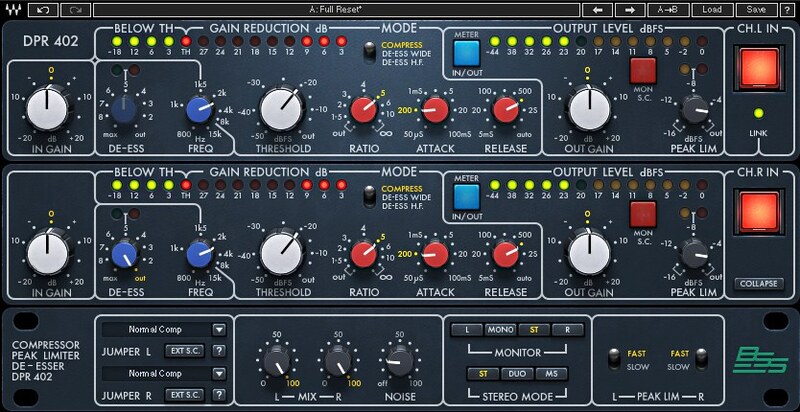Click lower channel FREQ blue knob
The width and height of the screenshot is (800, 412).
[x=199, y=254]
